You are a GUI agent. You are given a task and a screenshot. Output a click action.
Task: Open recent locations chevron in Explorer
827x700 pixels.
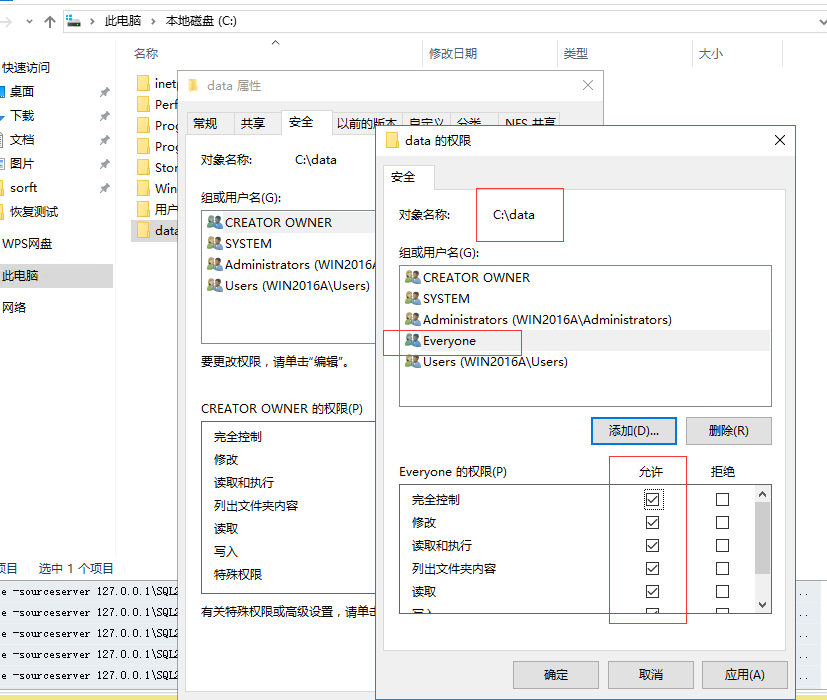point(29,22)
